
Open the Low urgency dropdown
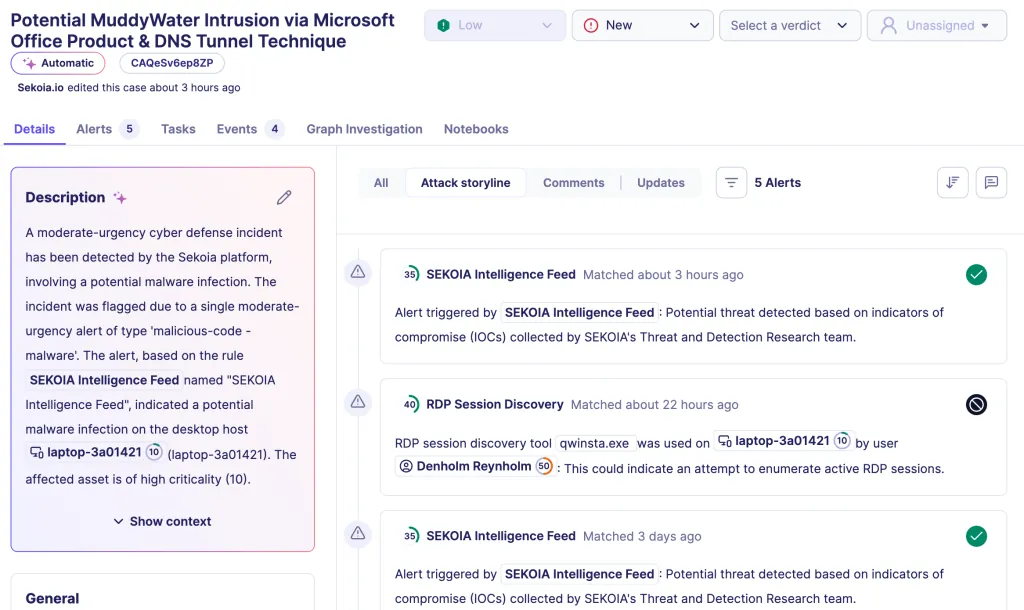click(495, 25)
